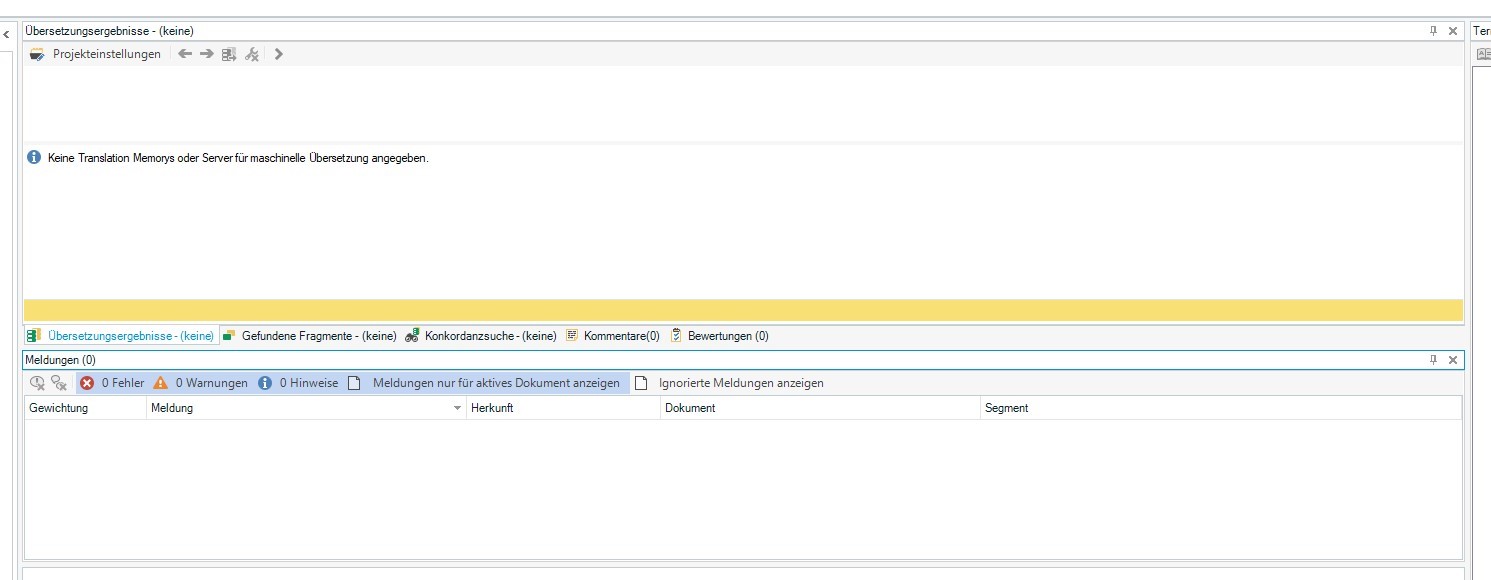Switch to the Konkordanzsuche tab
The width and height of the screenshot is (1491, 580).
coord(481,336)
